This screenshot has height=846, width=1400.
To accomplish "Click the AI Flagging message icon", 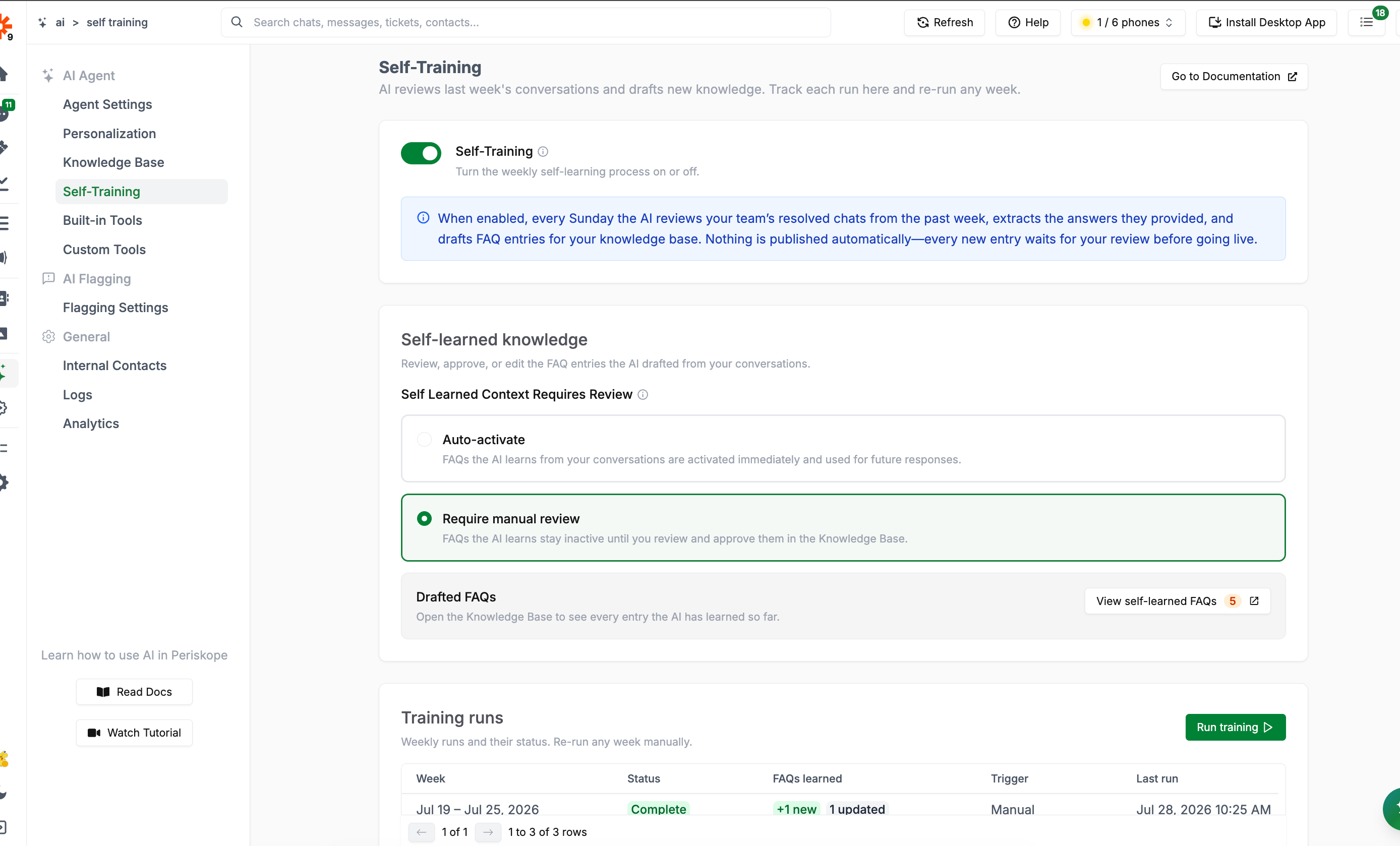I will pos(48,278).
